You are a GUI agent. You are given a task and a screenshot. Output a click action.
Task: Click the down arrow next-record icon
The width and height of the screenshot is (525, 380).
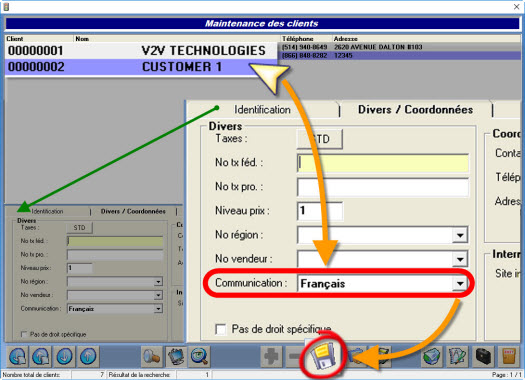(x=65, y=356)
